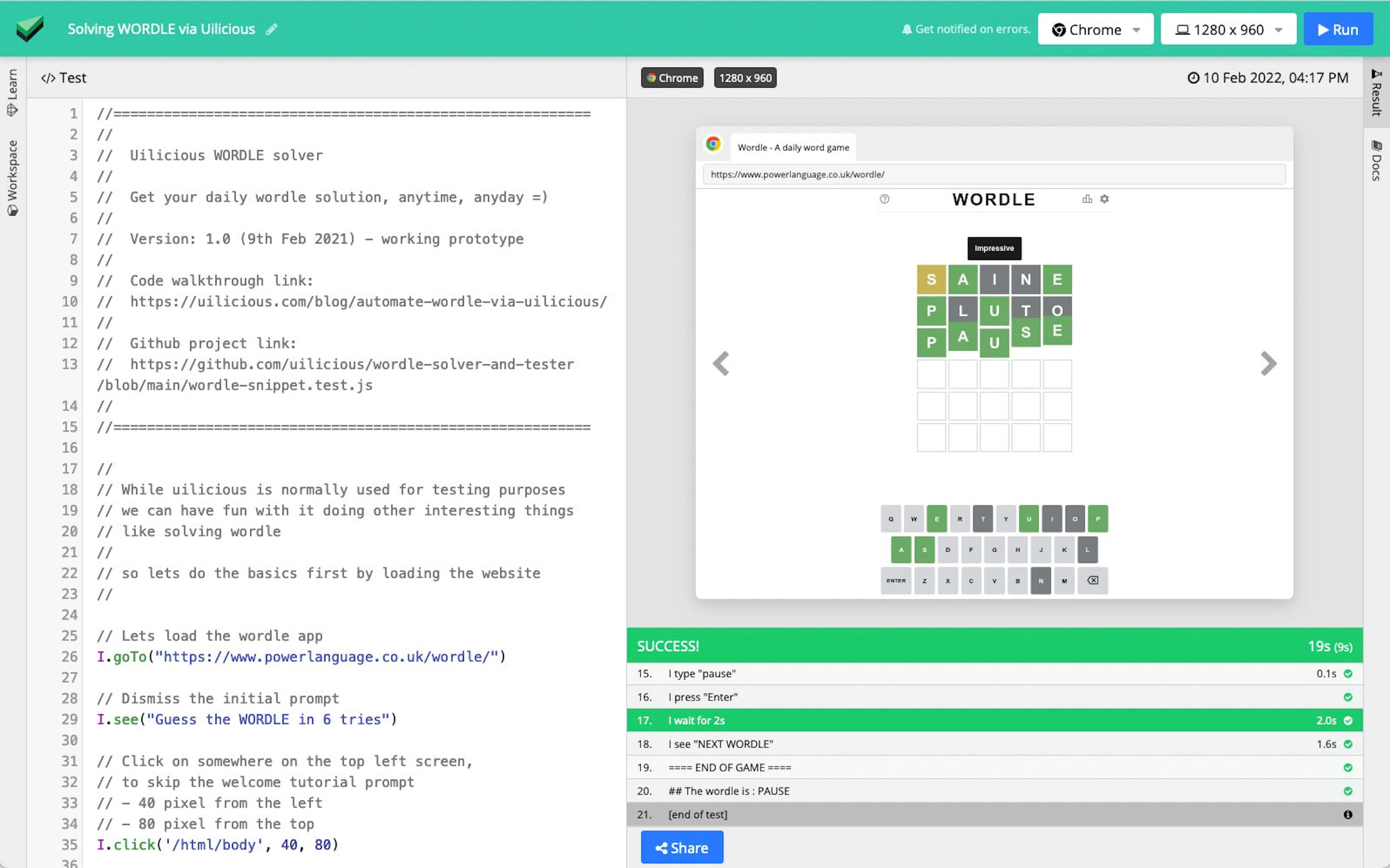Screen dimensions: 1390x868
Task: Go to the next screenshot with the right arrow
Action: [1268, 363]
